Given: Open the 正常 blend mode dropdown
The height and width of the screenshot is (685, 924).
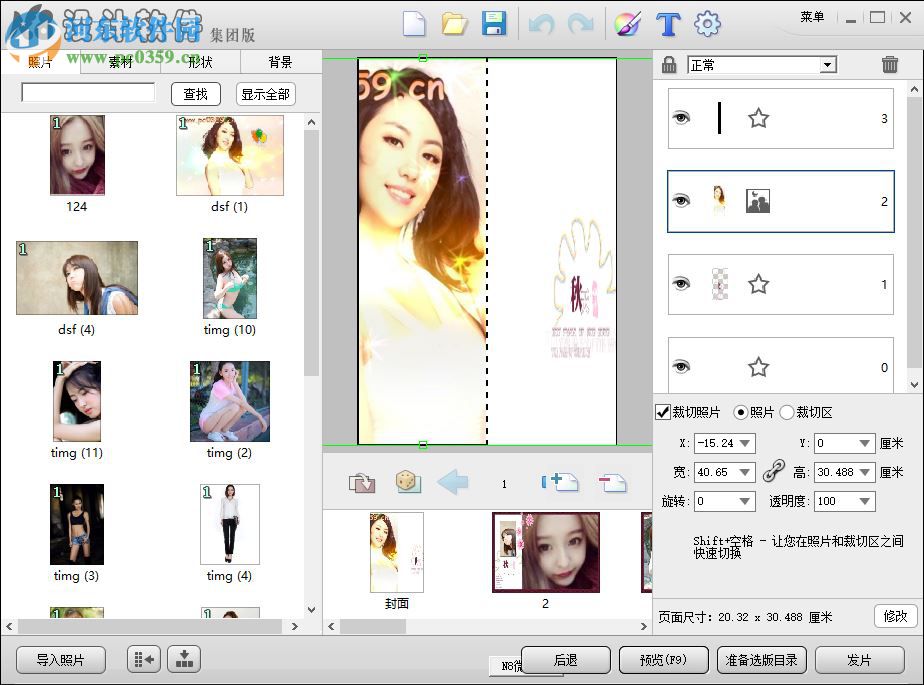Looking at the screenshot, I should (x=762, y=64).
